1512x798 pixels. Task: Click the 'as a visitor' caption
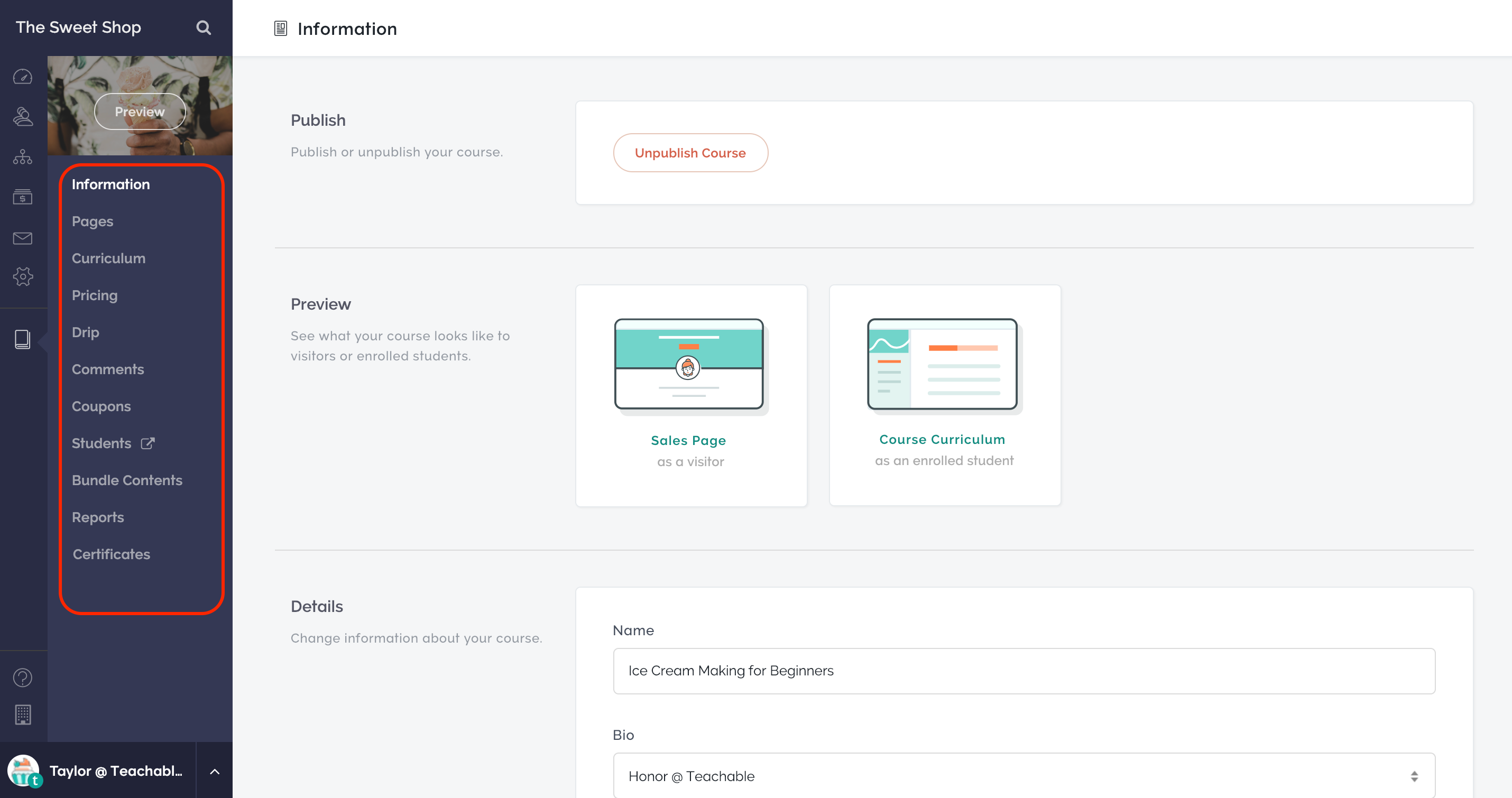click(x=690, y=462)
